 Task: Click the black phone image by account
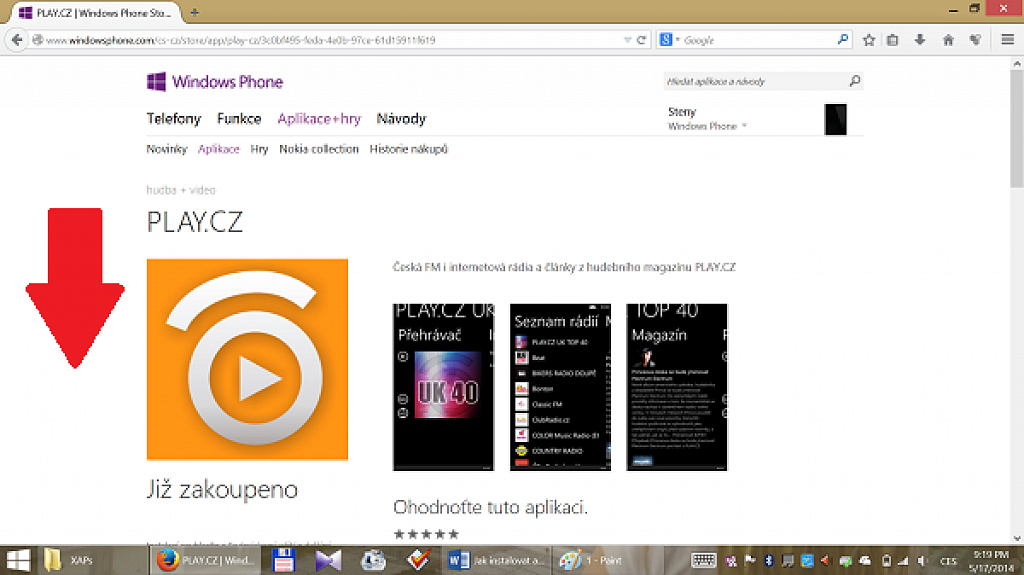835,119
